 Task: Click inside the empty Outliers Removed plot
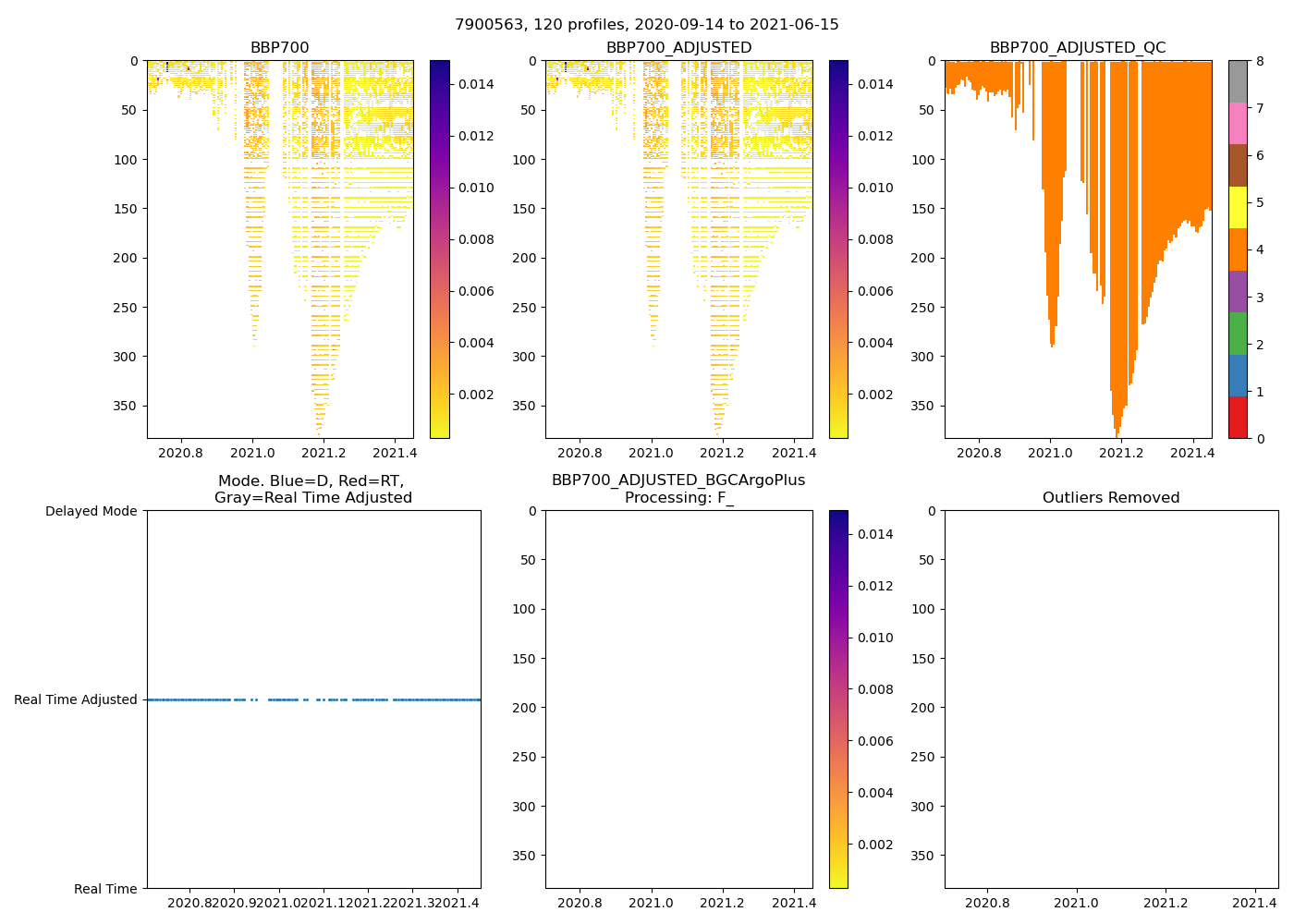click(1111, 699)
